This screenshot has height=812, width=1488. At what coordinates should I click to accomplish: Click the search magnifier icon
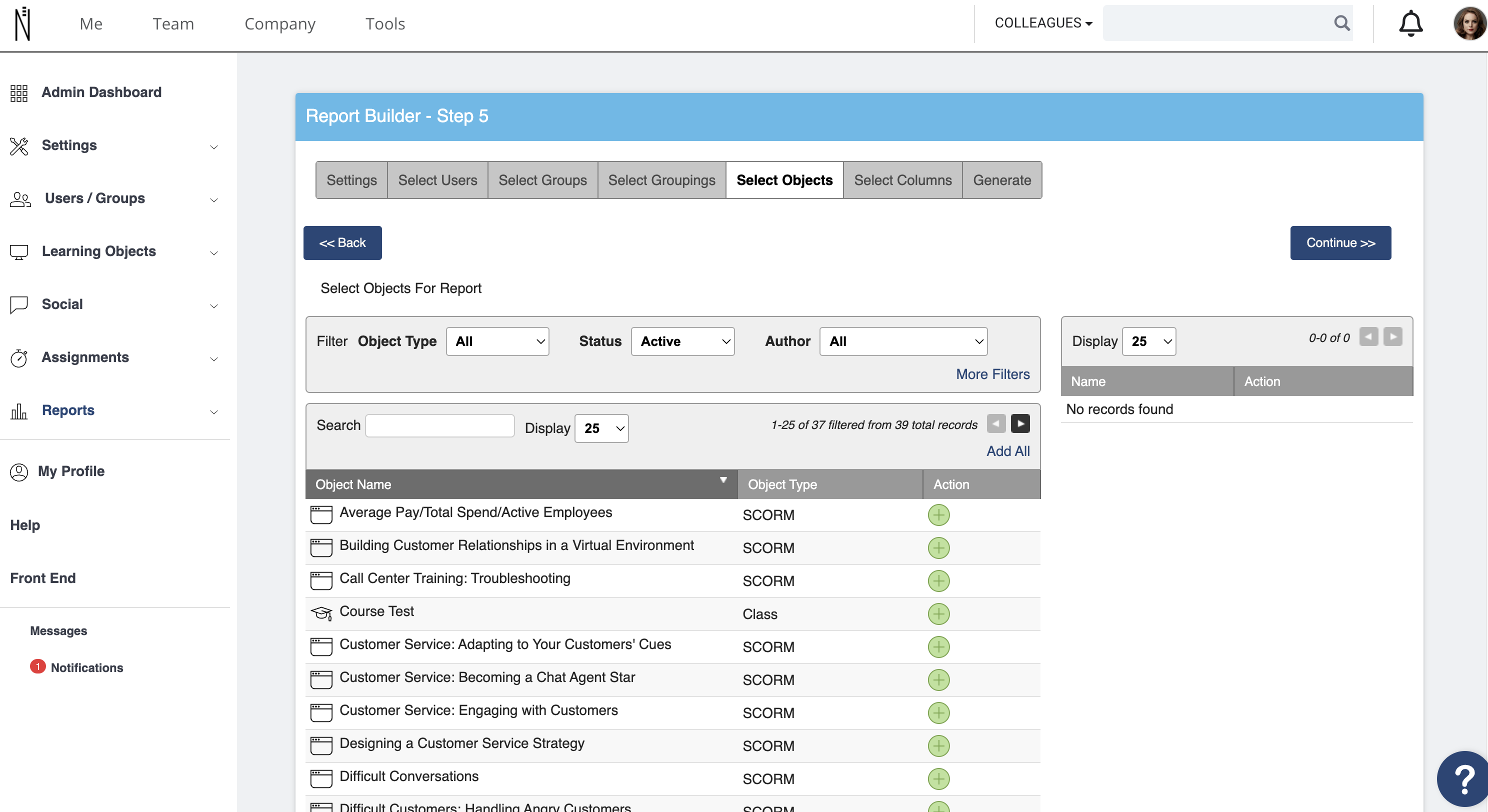1341,23
